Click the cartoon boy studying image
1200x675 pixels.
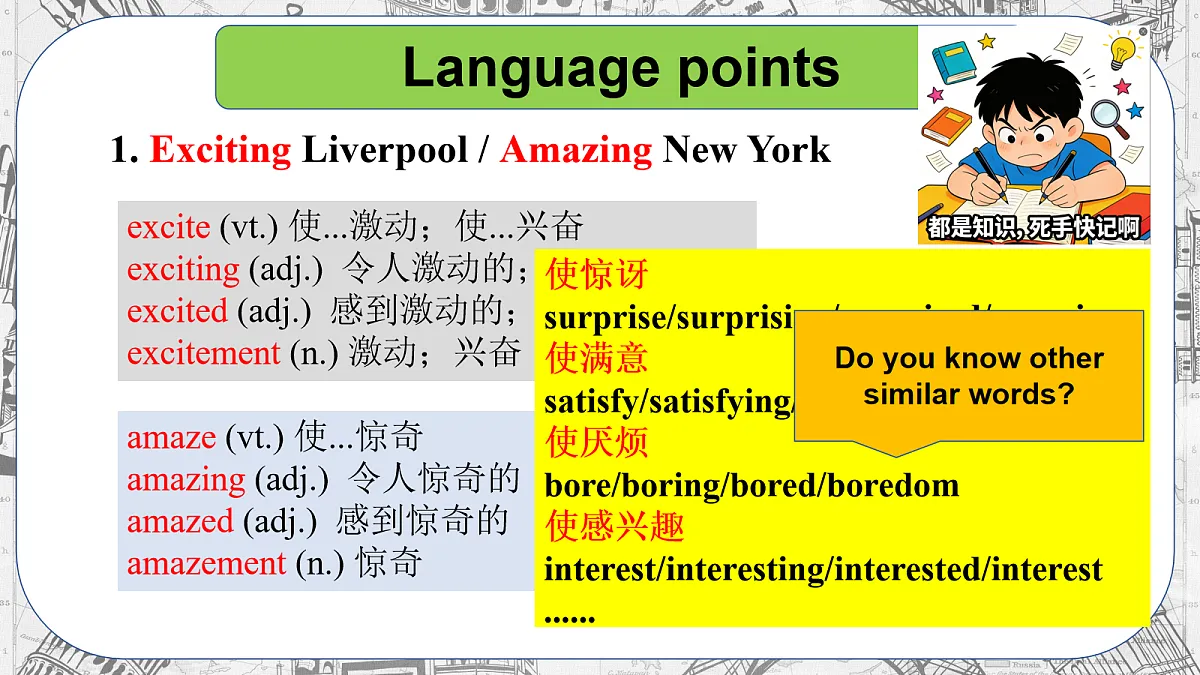click(1034, 134)
